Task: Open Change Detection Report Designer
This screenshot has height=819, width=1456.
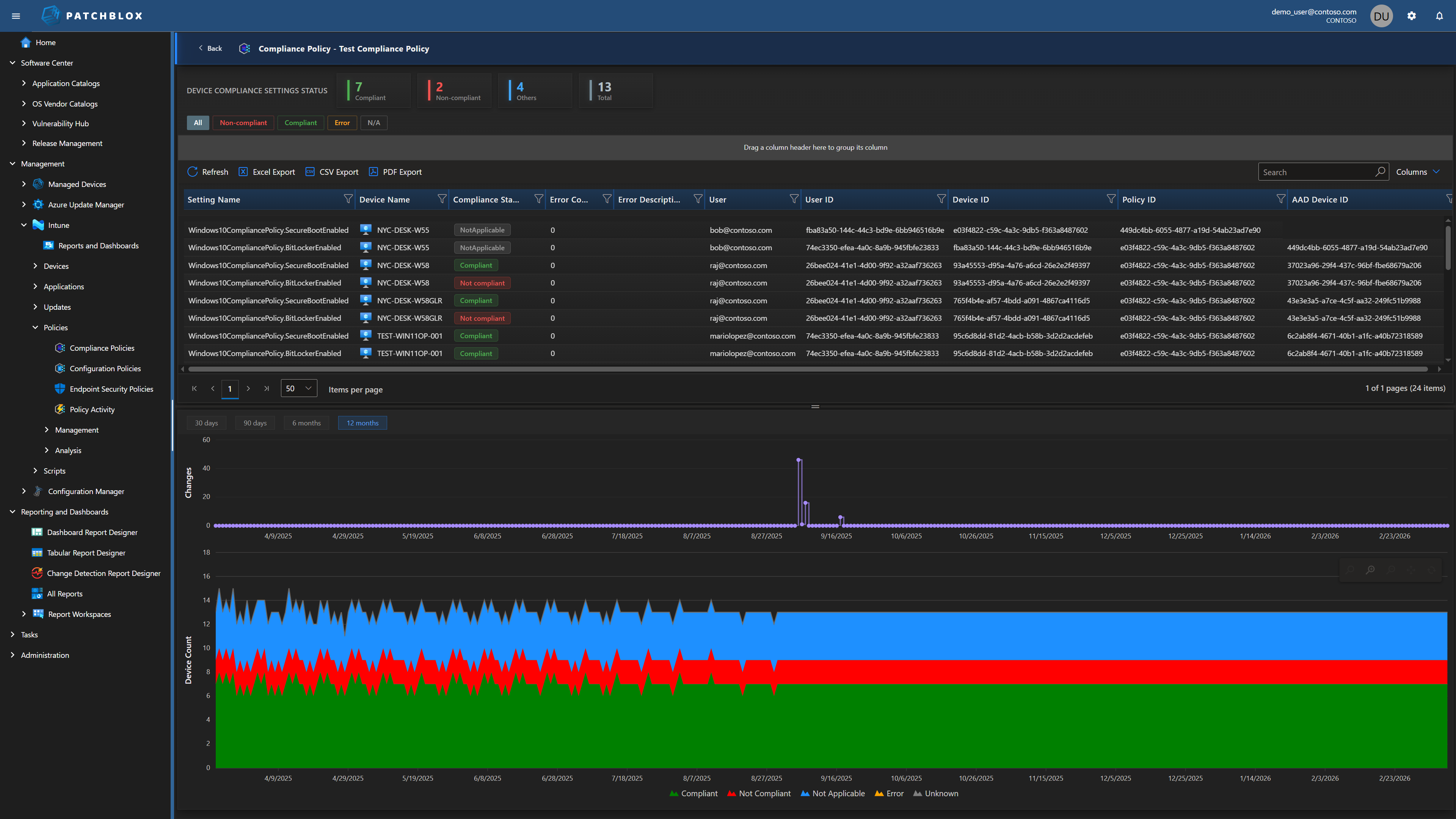Action: (104, 573)
